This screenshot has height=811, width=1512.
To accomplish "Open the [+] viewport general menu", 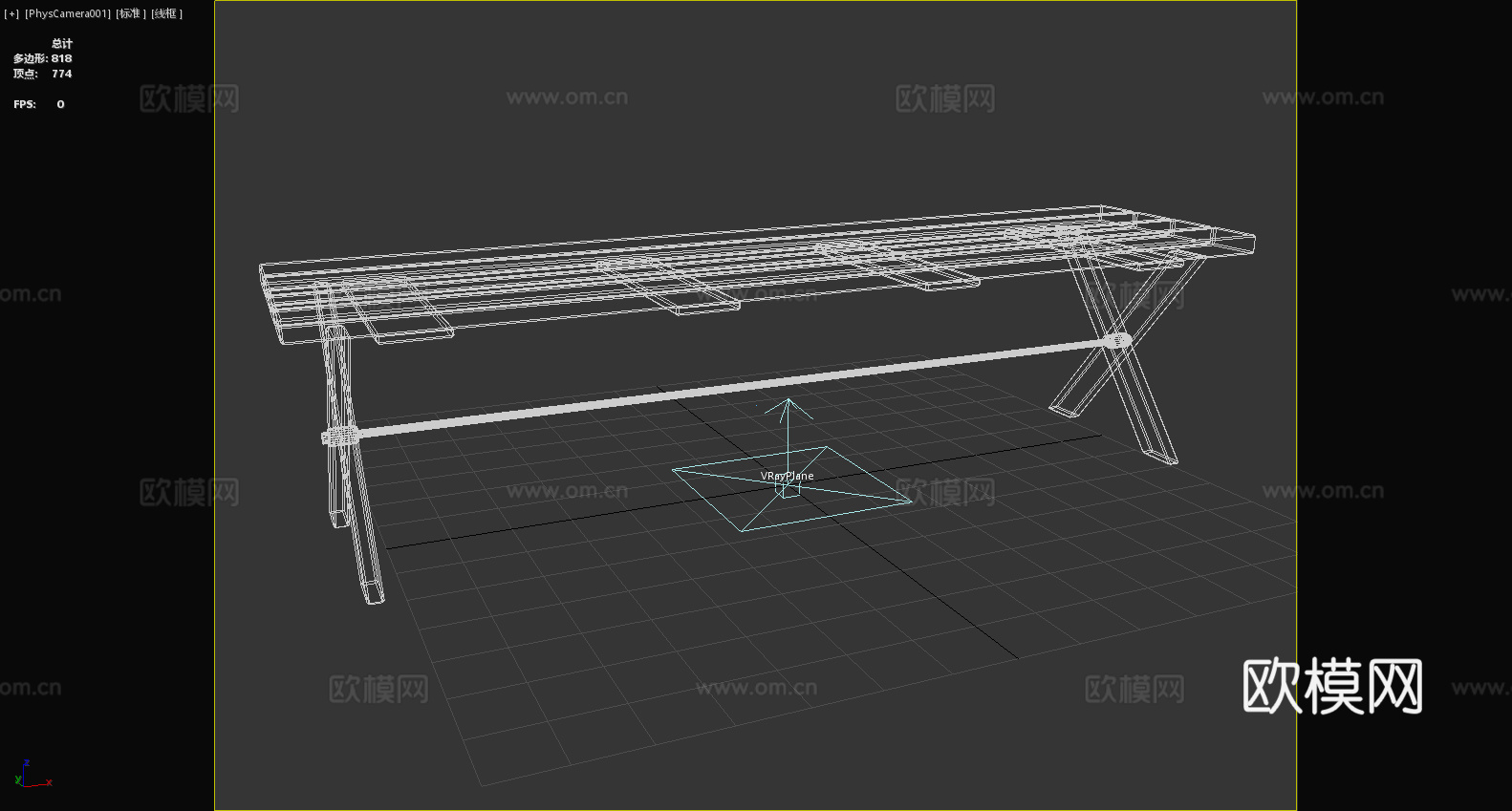I will pyautogui.click(x=11, y=13).
